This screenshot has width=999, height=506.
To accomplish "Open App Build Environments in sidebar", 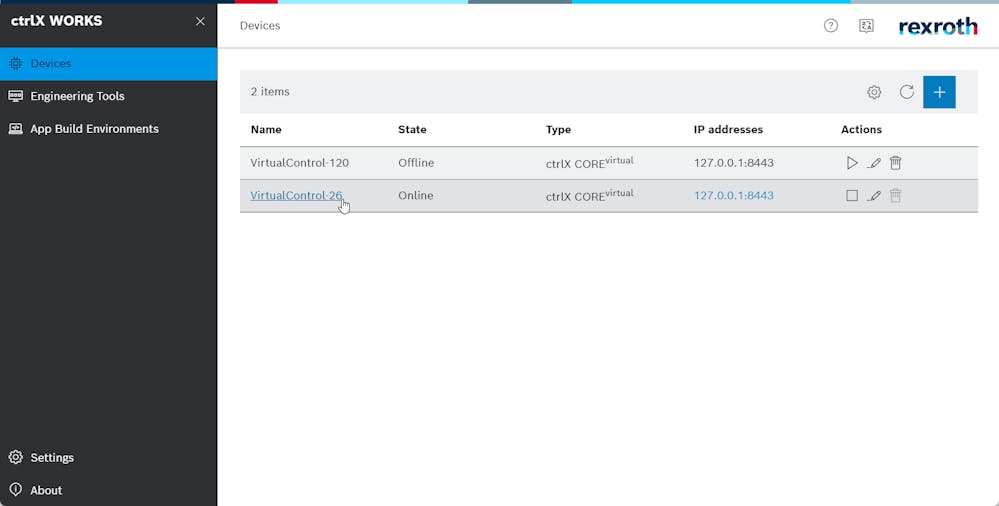I will 108,129.
